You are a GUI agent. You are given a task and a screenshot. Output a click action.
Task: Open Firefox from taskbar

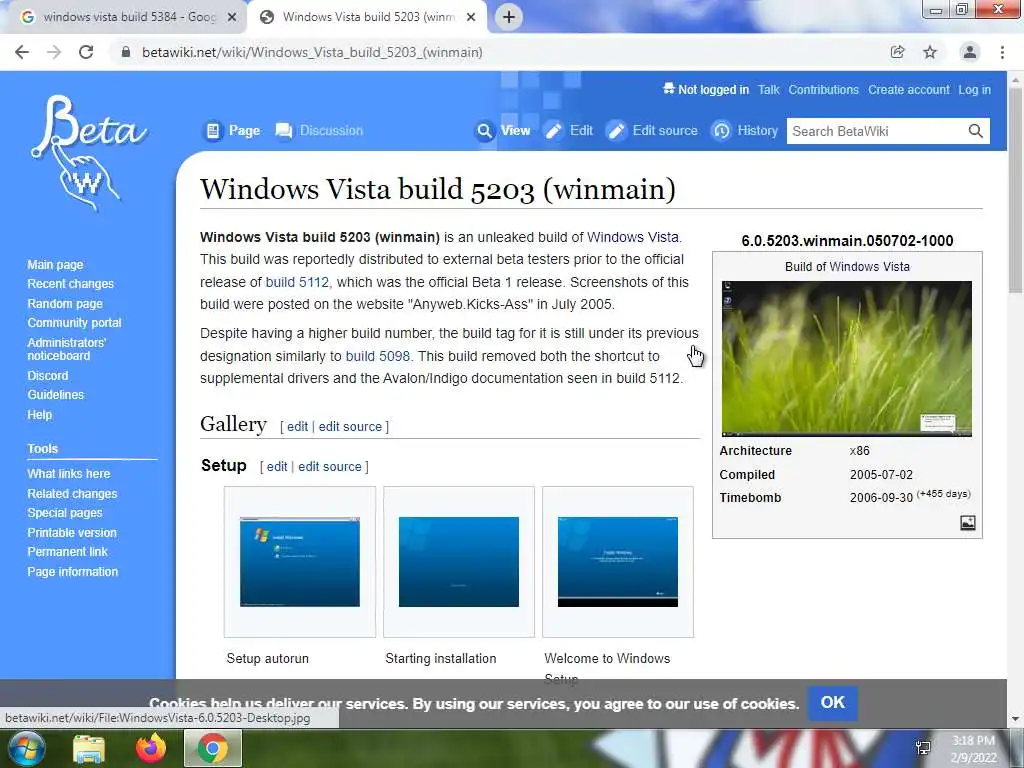[x=151, y=748]
